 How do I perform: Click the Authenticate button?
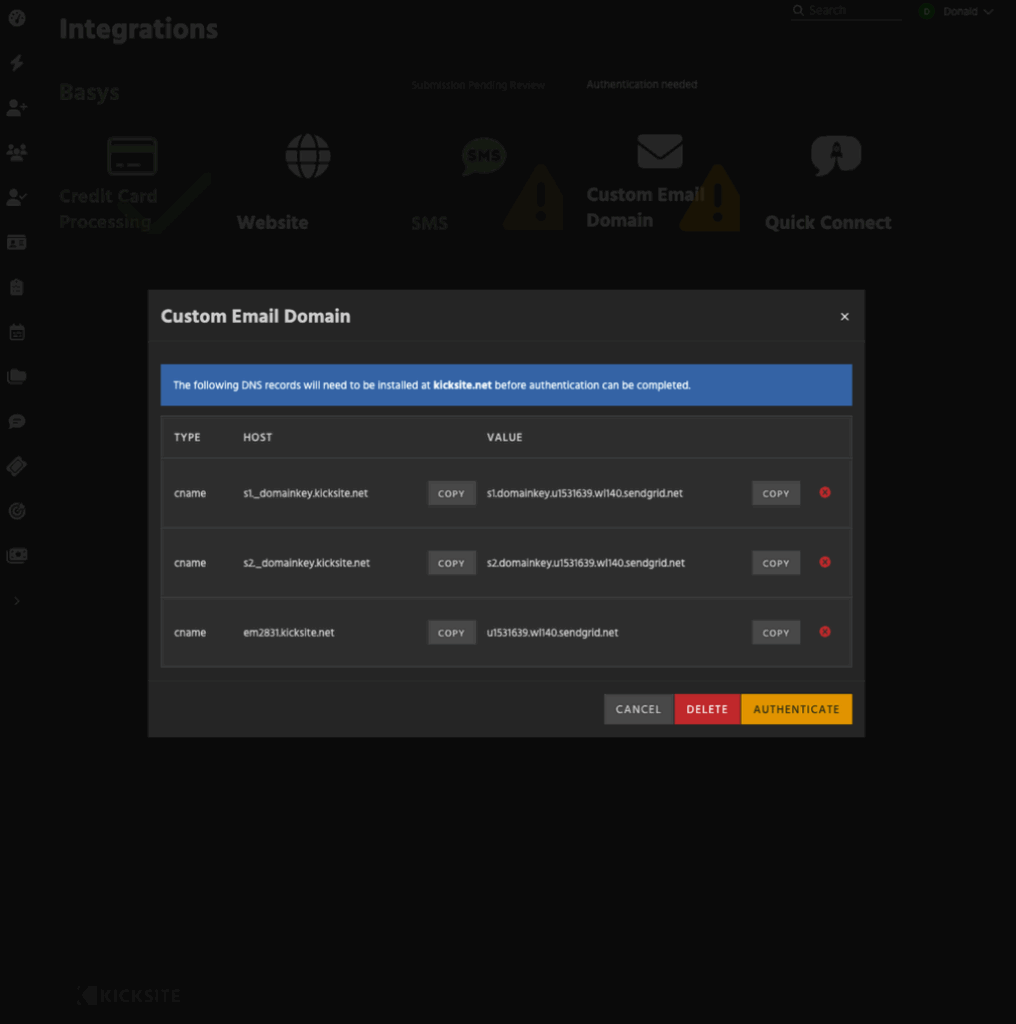click(796, 709)
